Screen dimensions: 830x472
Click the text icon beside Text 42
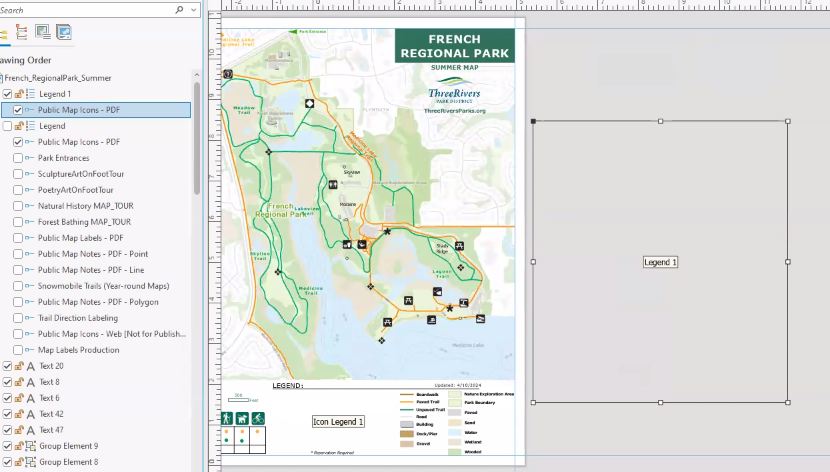click(x=29, y=414)
